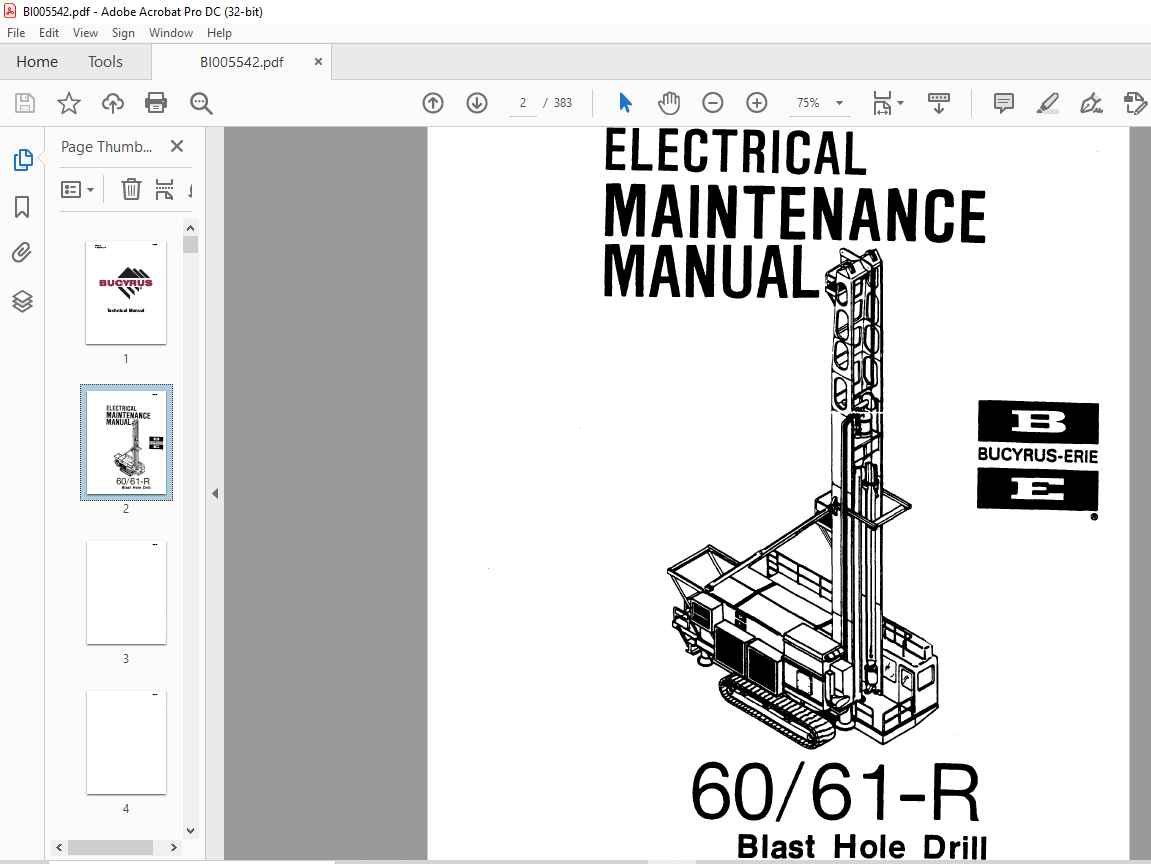Image resolution: width=1151 pixels, height=864 pixels.
Task: Open the Window menu
Action: 171,33
